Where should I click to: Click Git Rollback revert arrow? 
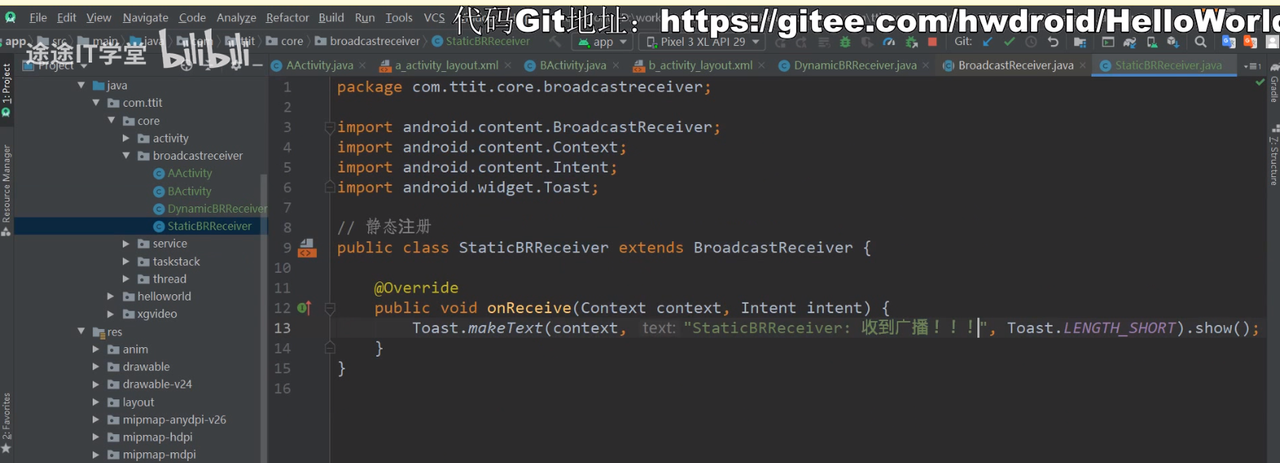1053,42
